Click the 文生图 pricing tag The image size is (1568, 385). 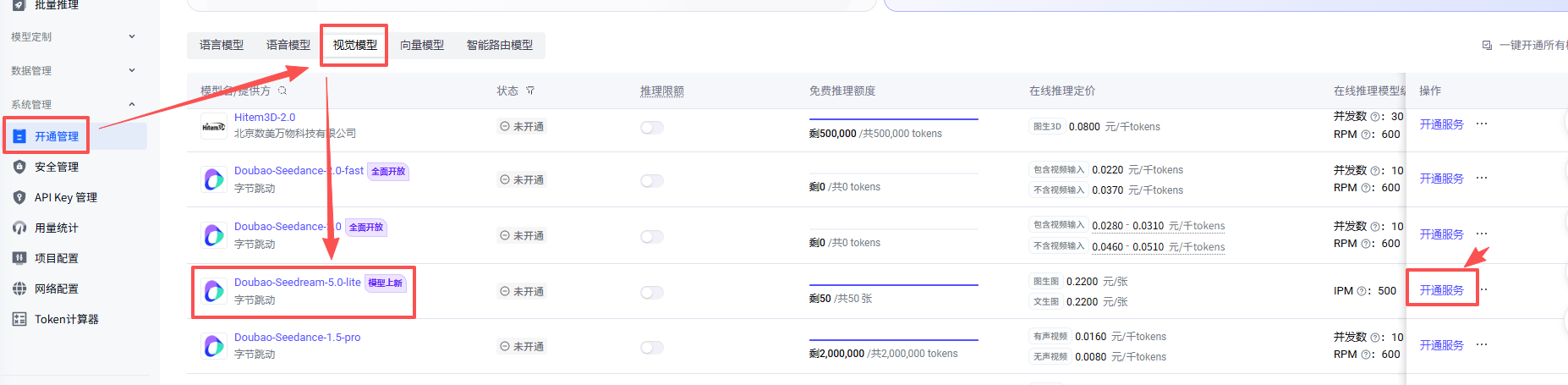click(x=1046, y=302)
